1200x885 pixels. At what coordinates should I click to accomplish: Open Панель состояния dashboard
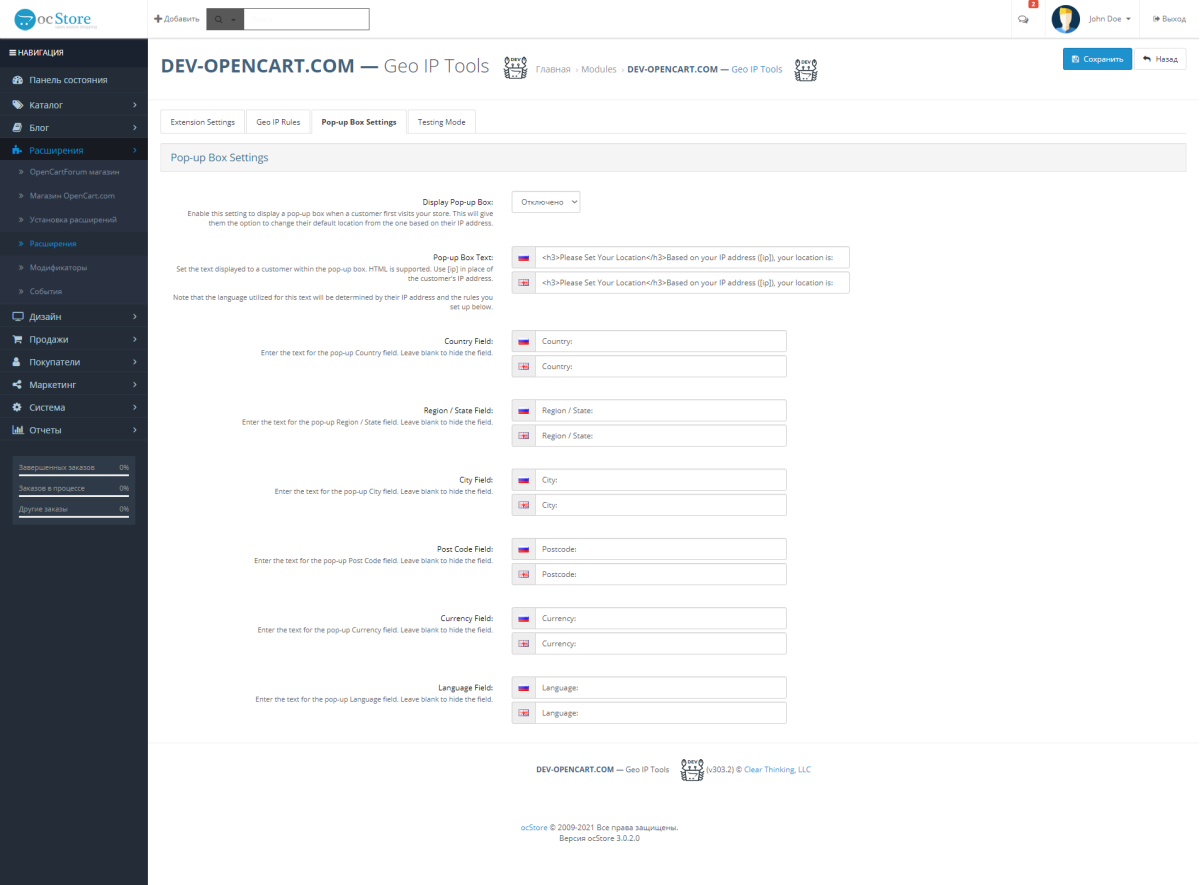pos(74,80)
